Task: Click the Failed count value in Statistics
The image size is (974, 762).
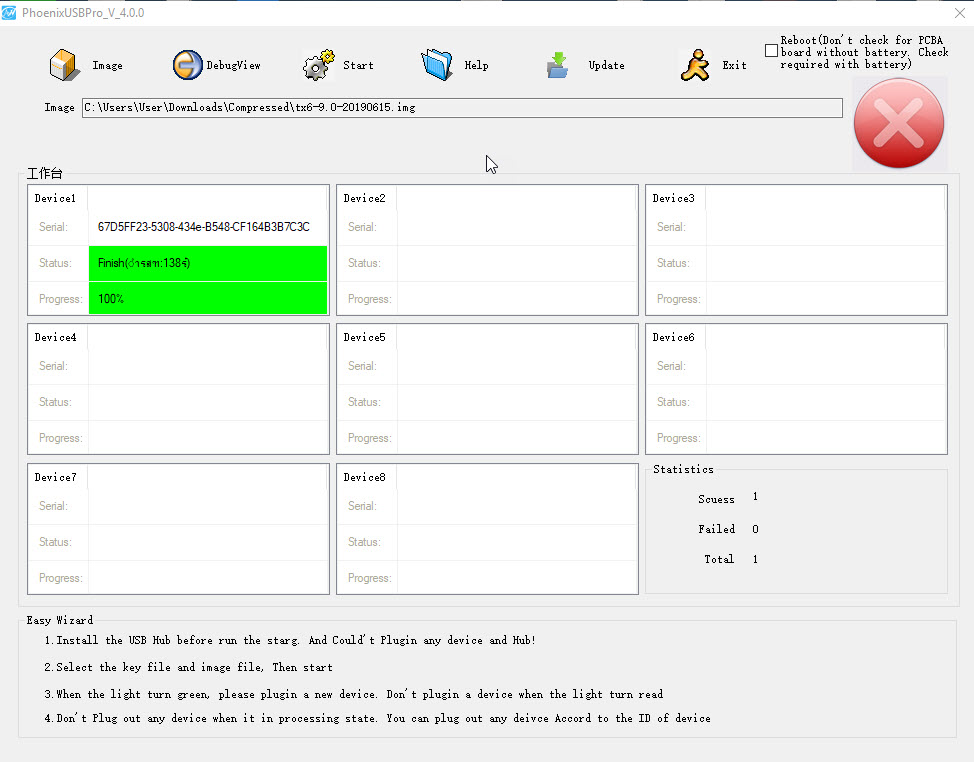Action: tap(755, 529)
